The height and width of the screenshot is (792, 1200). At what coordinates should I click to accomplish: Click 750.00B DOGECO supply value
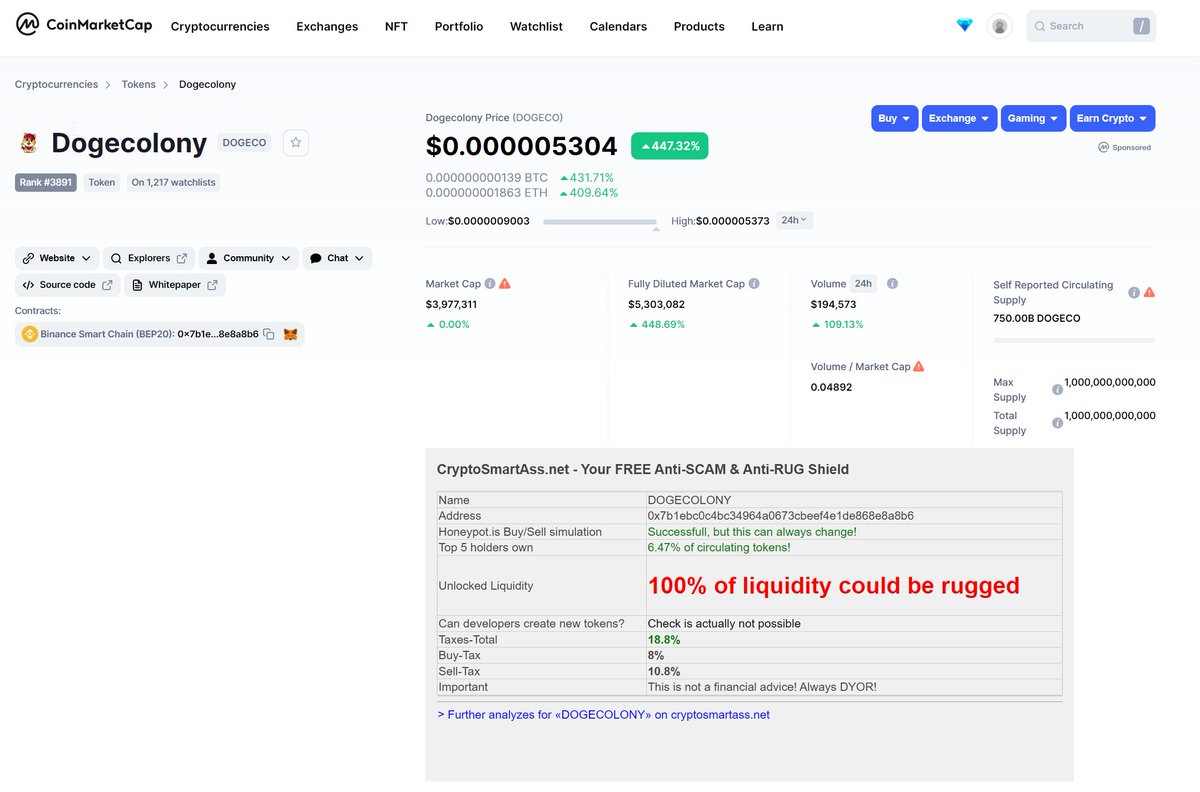(x=1037, y=318)
